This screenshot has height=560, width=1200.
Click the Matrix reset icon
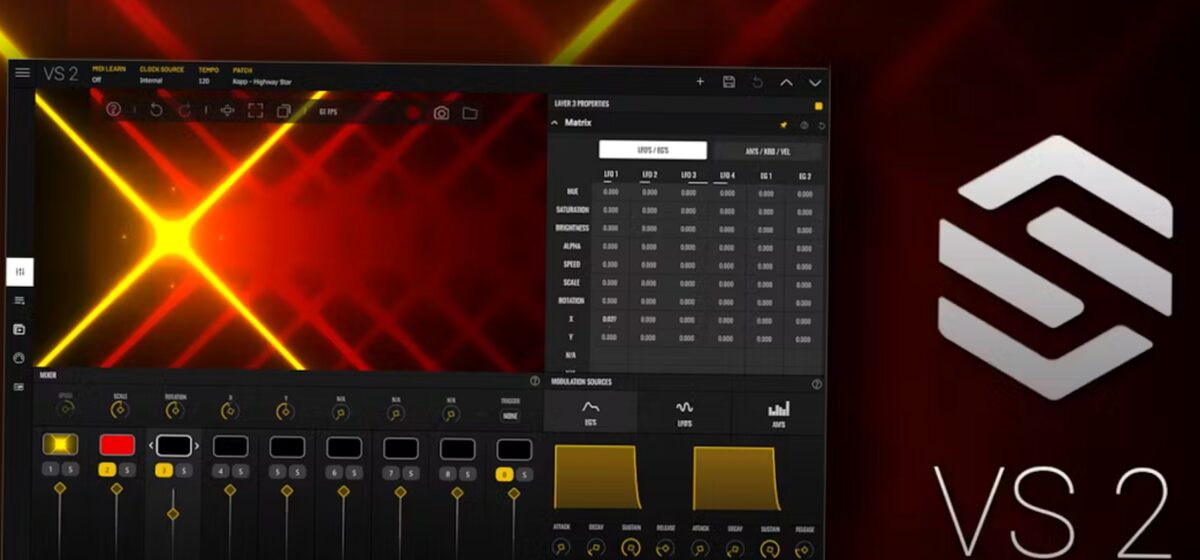pos(821,126)
